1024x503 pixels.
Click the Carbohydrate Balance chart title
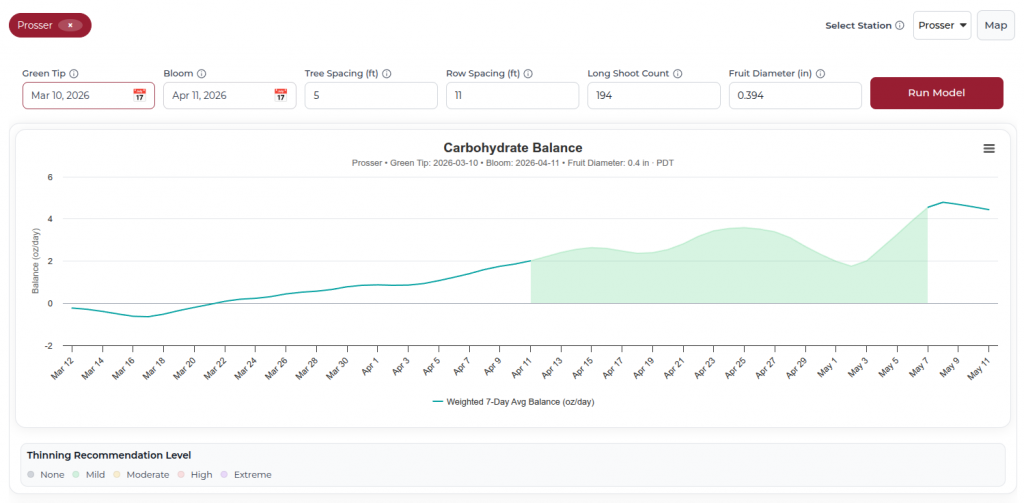[513, 148]
